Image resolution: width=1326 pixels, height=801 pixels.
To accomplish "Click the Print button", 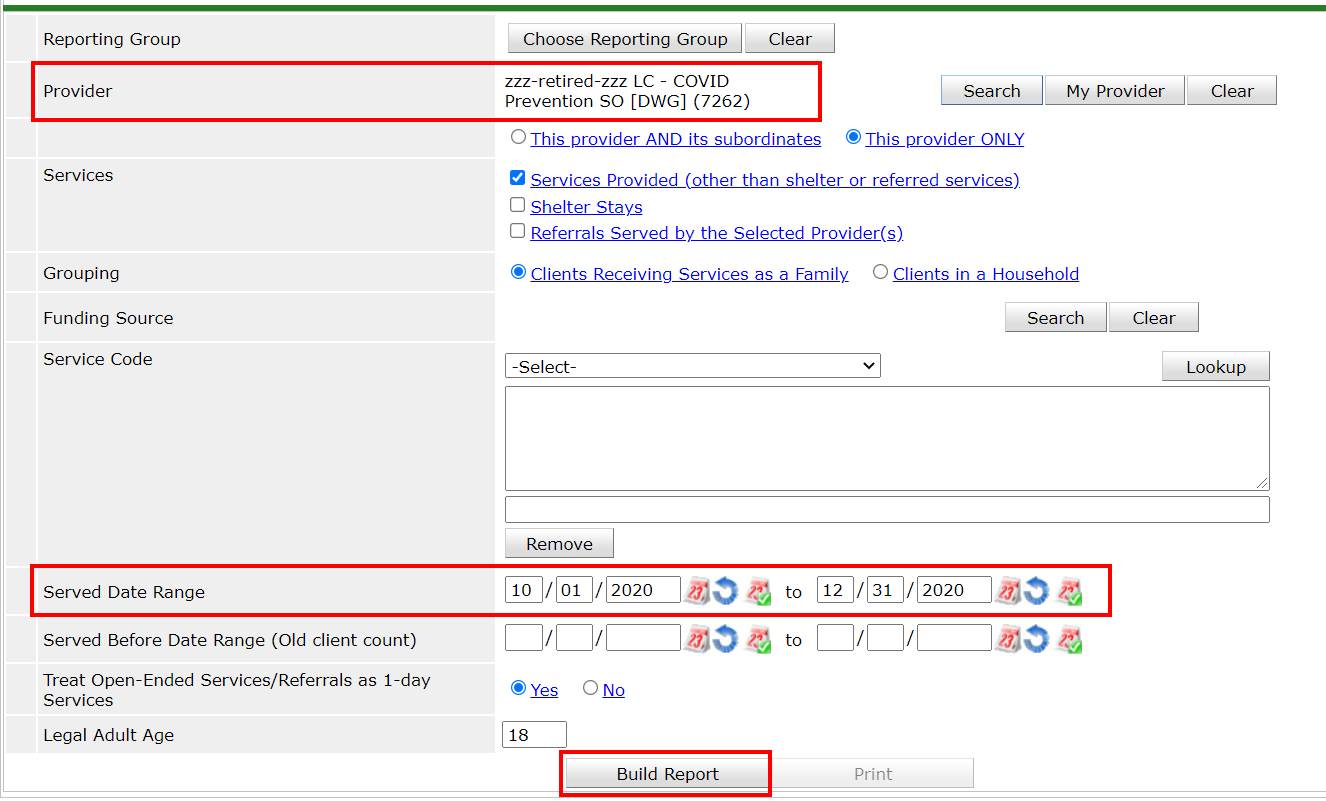I will [x=873, y=774].
